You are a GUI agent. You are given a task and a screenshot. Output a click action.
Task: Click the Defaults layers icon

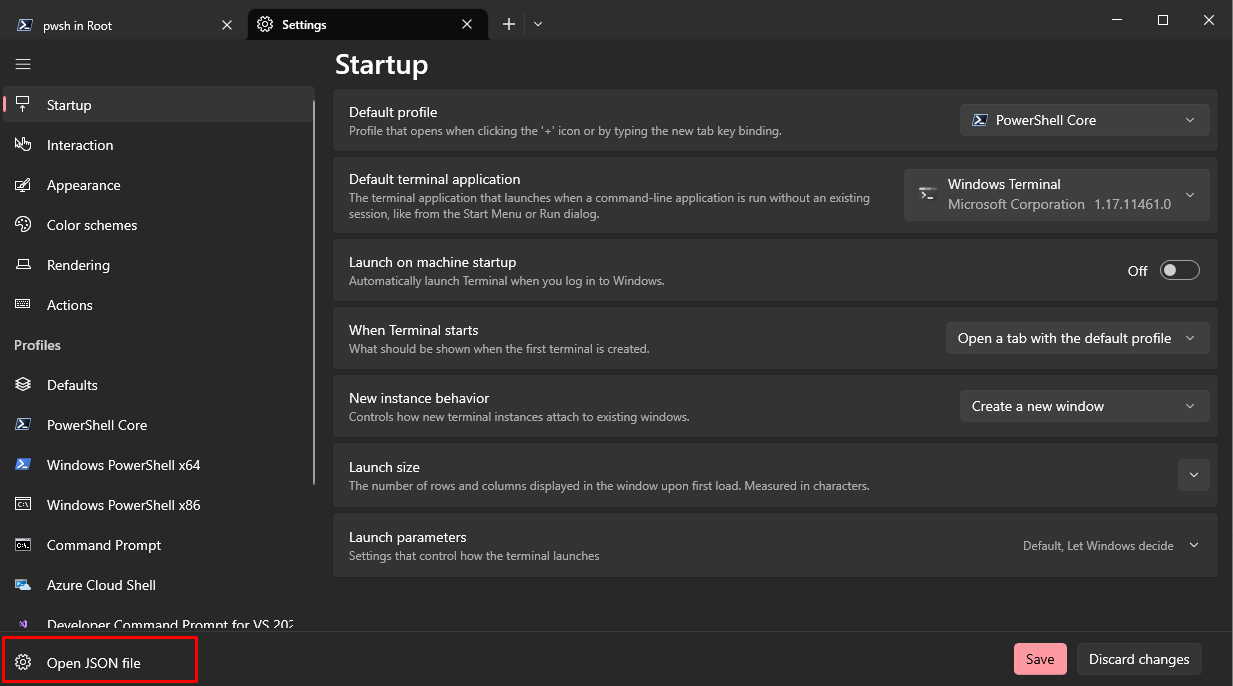23,385
